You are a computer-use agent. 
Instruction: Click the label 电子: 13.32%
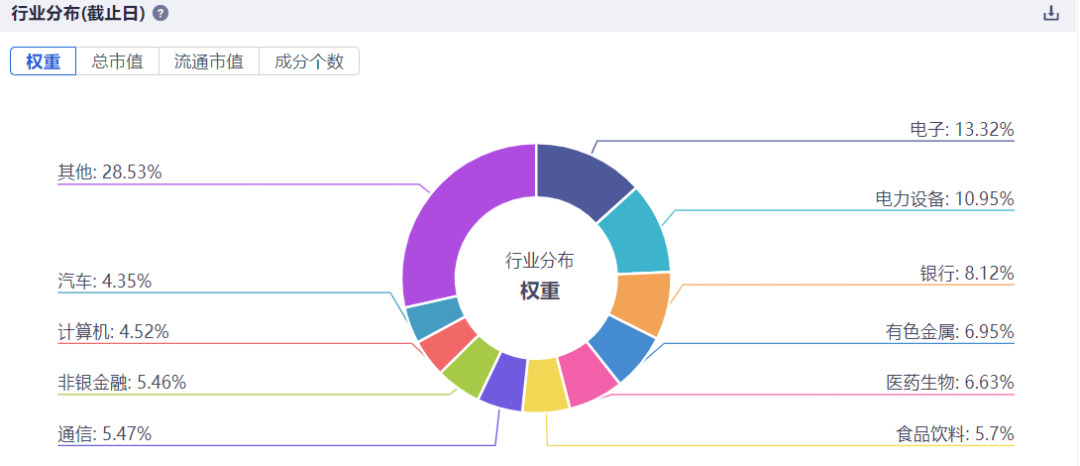(962, 129)
